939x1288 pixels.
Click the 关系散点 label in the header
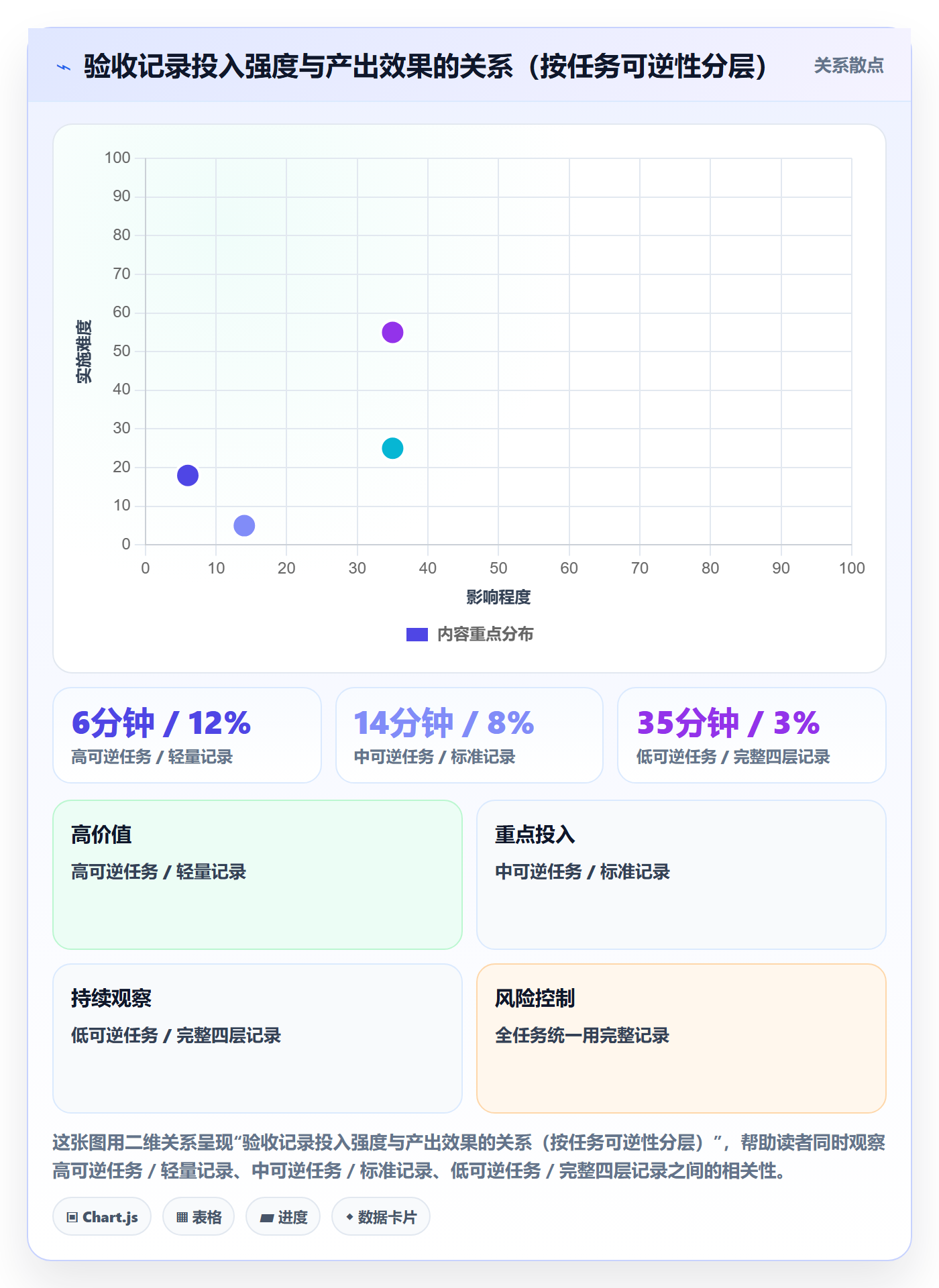pyautogui.click(x=848, y=66)
